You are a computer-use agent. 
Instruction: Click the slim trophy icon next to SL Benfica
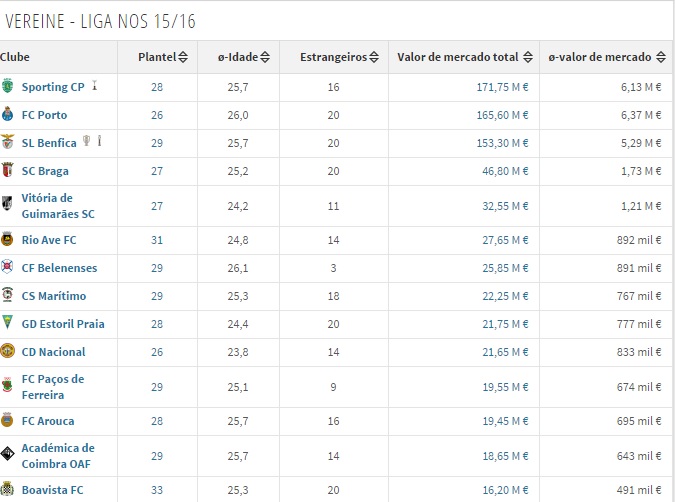99,140
